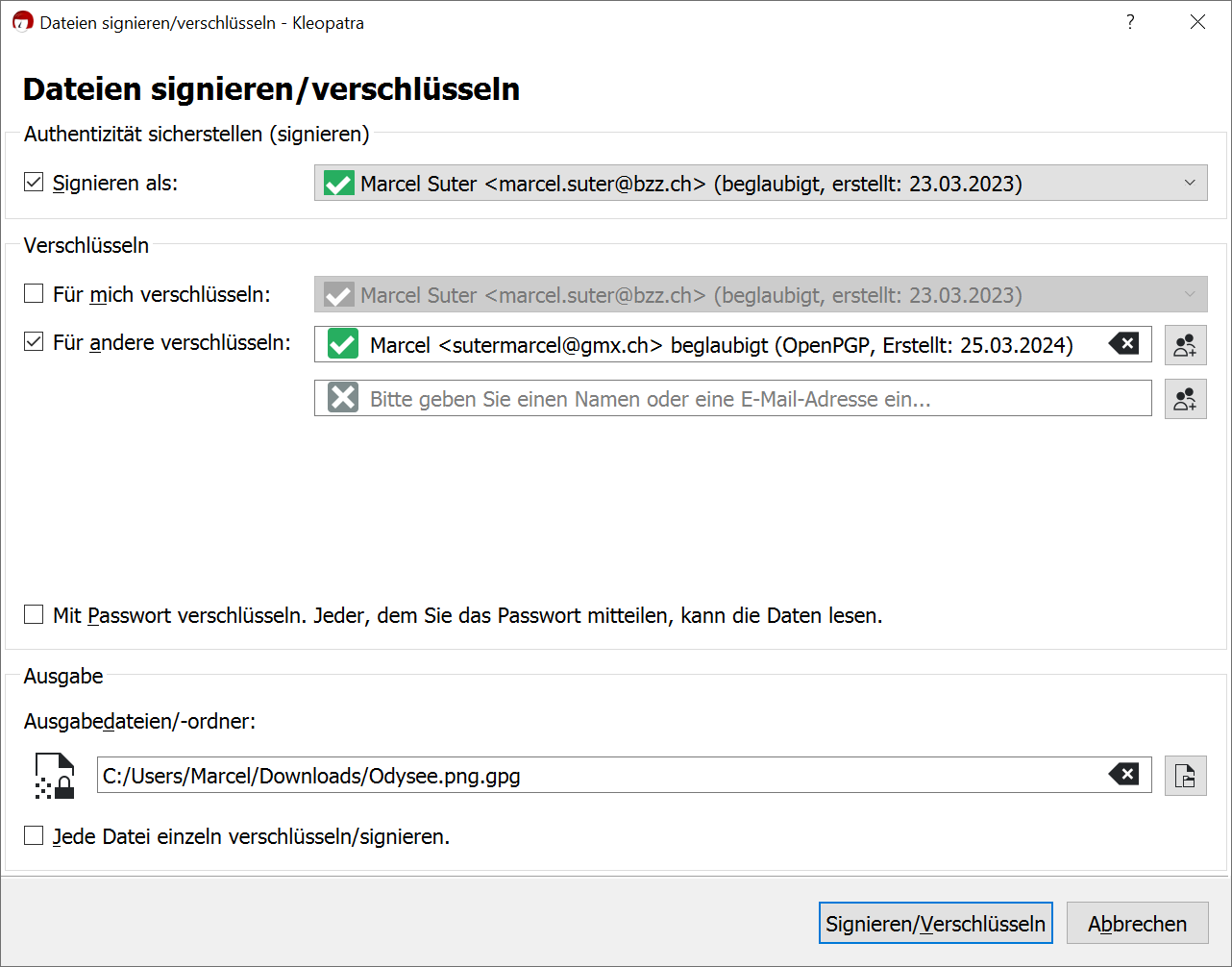Uncheck the 'Signieren als' checkbox

click(x=34, y=183)
